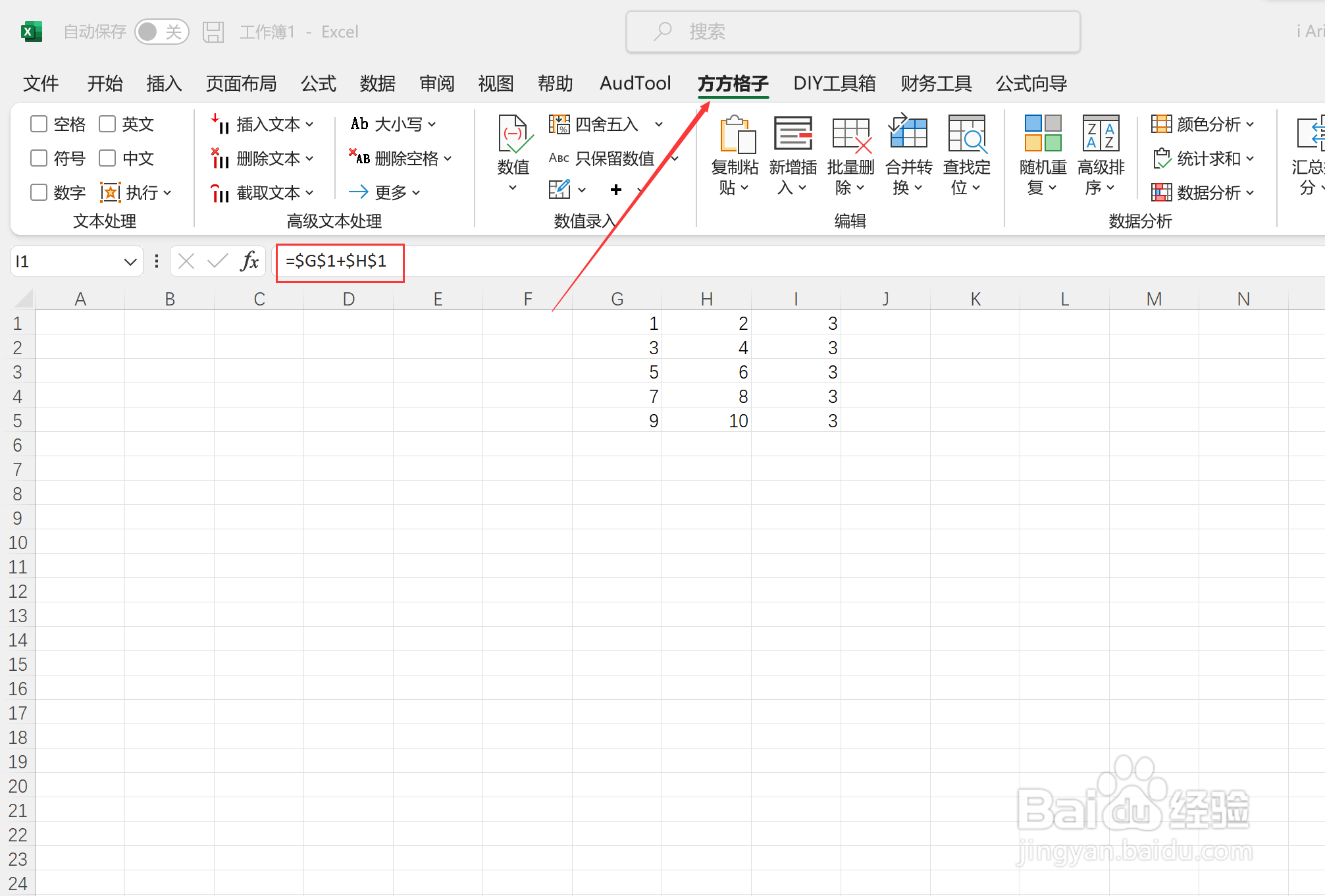The width and height of the screenshot is (1325, 896).
Task: Expand the name box dropdown arrow
Action: coord(130,262)
